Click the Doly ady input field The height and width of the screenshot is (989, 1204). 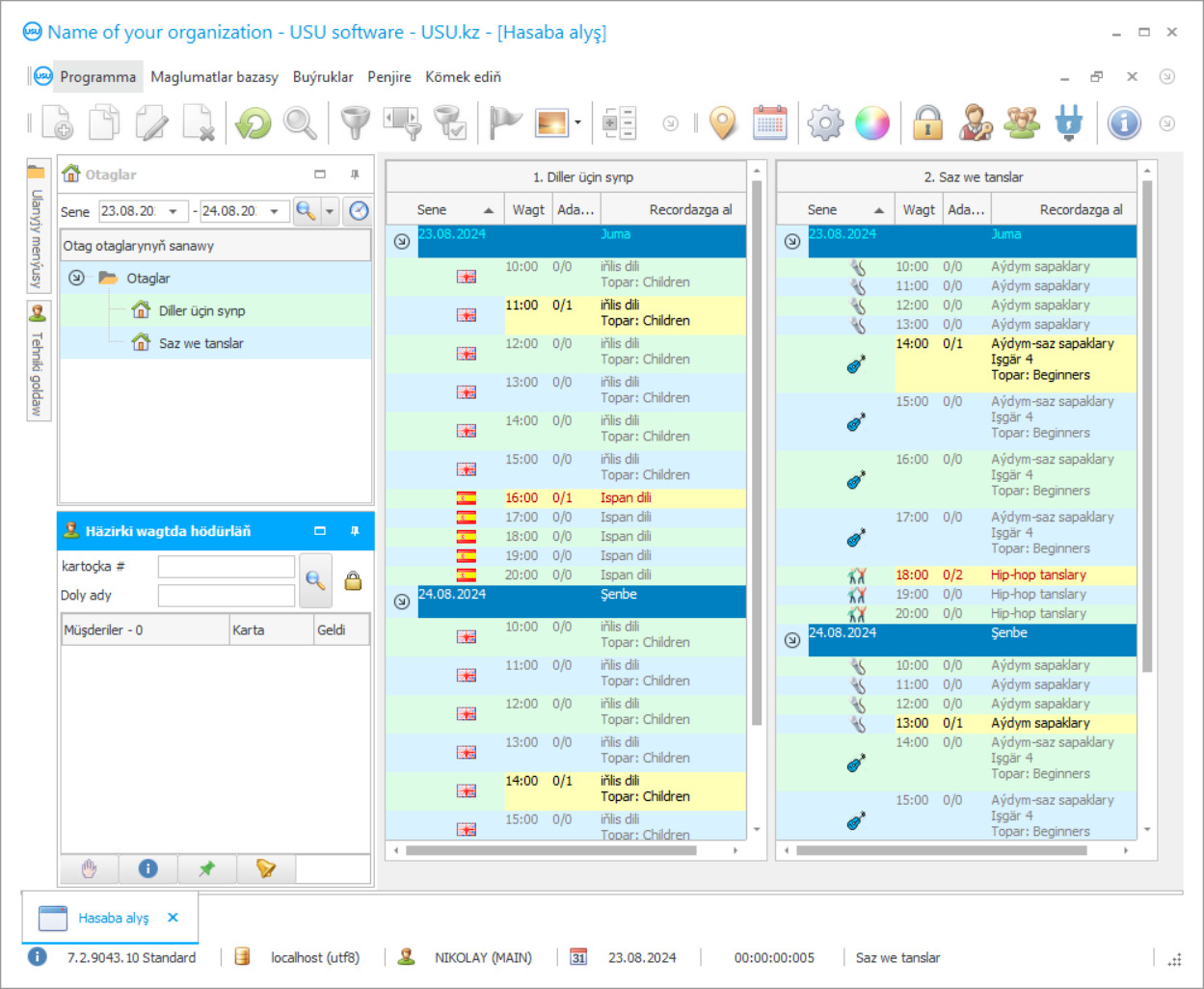point(226,596)
